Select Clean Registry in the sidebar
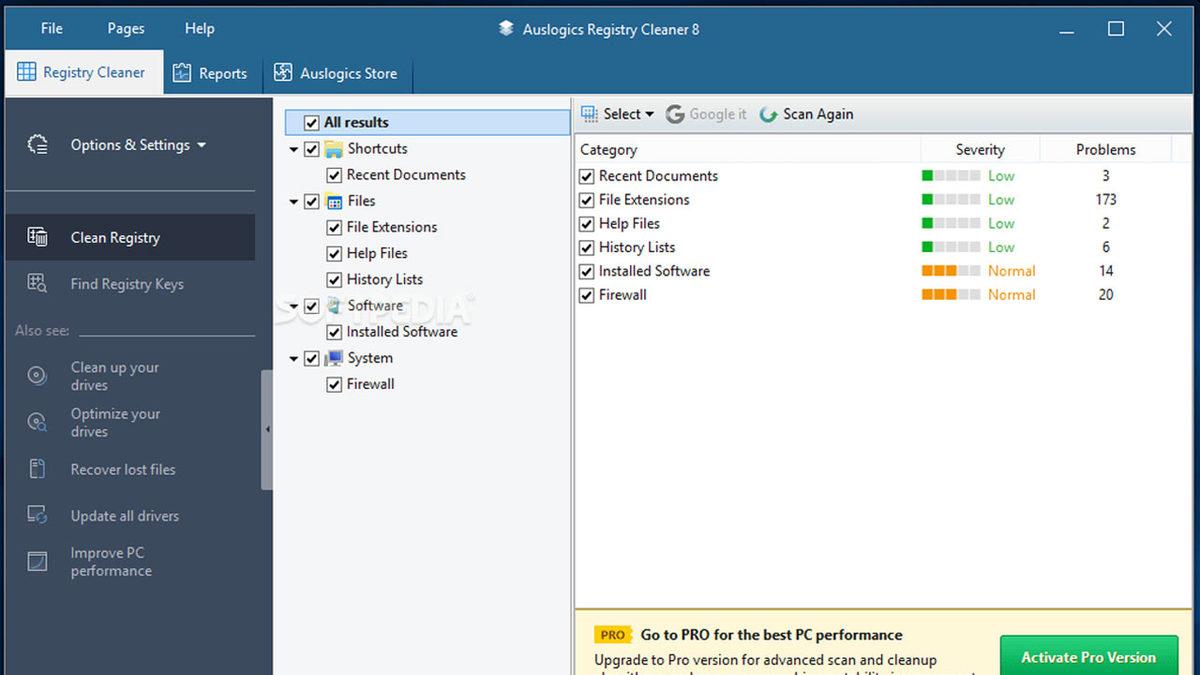This screenshot has height=675, width=1200. tap(115, 238)
